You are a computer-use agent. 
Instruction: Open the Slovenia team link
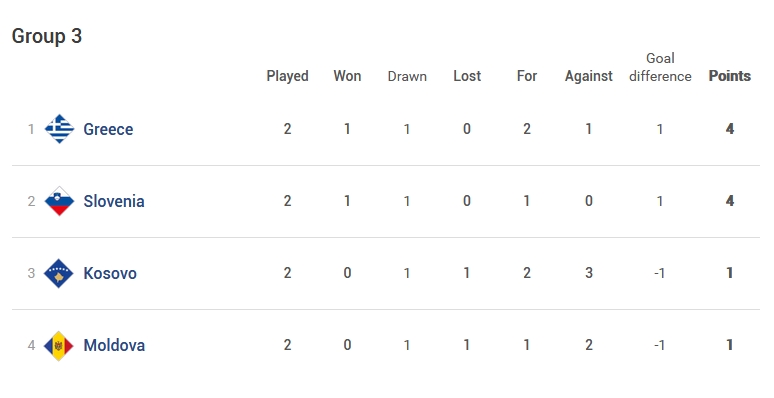pyautogui.click(x=114, y=201)
